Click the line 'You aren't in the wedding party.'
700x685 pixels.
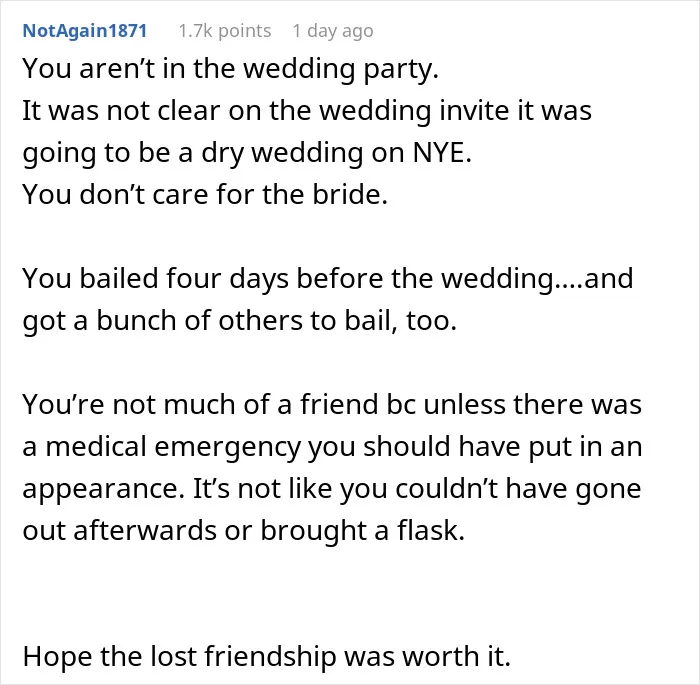[231, 69]
